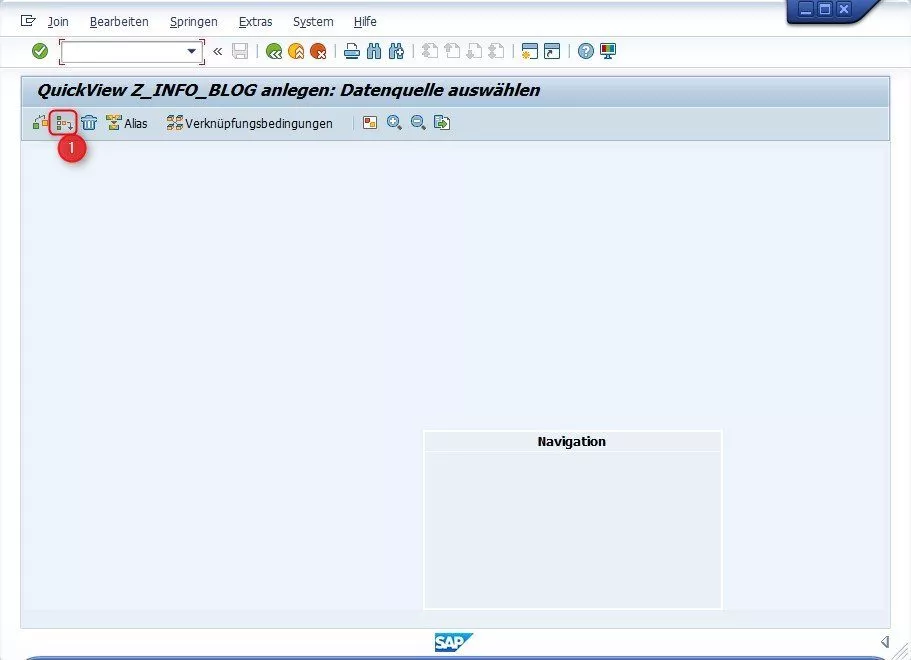This screenshot has height=660, width=911.
Task: Click the Save diskette icon
Action: coord(240,51)
